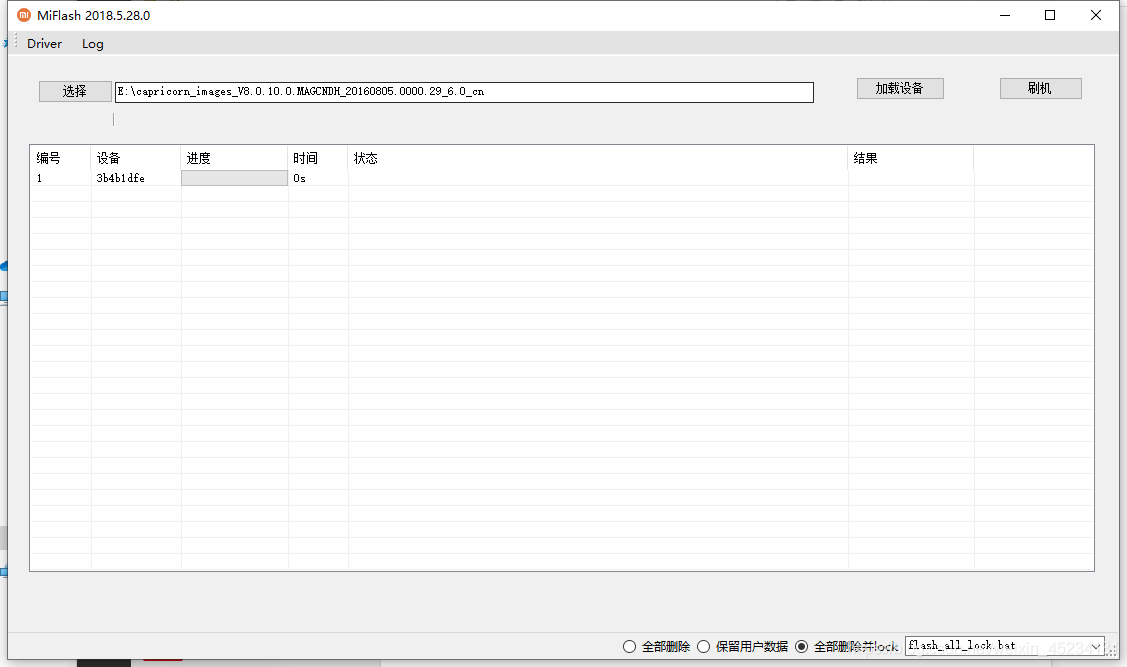Click the 0s time cell
Image resolution: width=1127 pixels, height=667 pixels.
[x=318, y=178]
